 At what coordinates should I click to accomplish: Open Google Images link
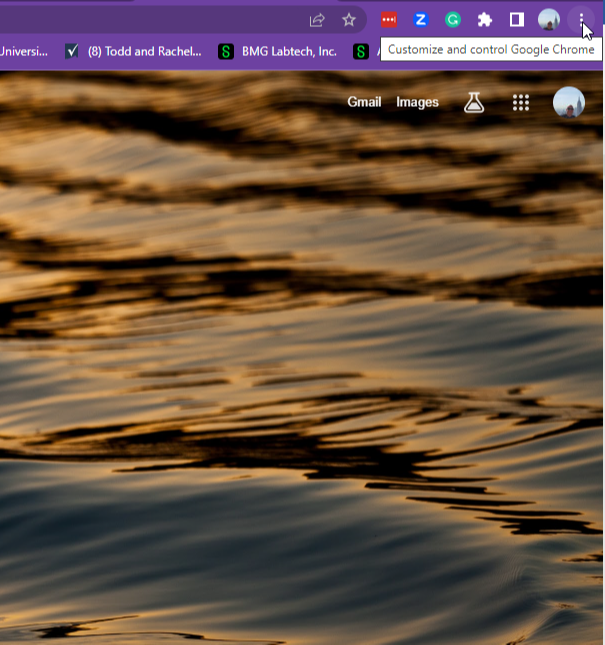tap(417, 102)
